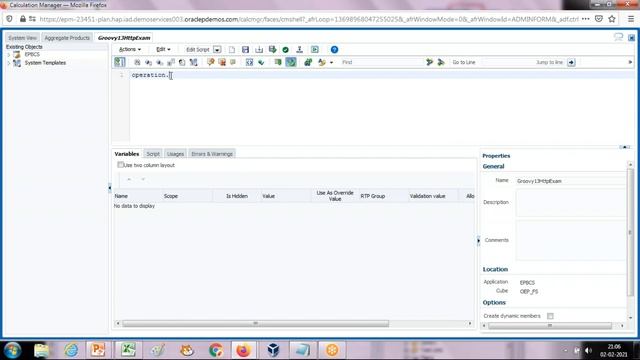Collapse Properties pane with splitter arrow

pyautogui.click(x=478, y=240)
